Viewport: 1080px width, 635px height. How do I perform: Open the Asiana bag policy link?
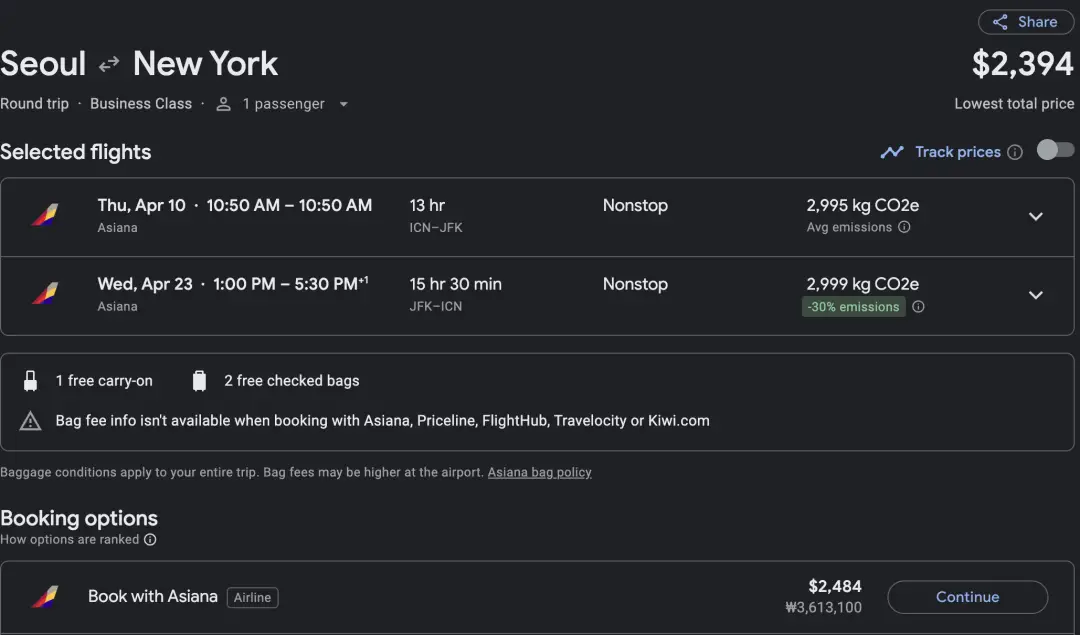(539, 472)
